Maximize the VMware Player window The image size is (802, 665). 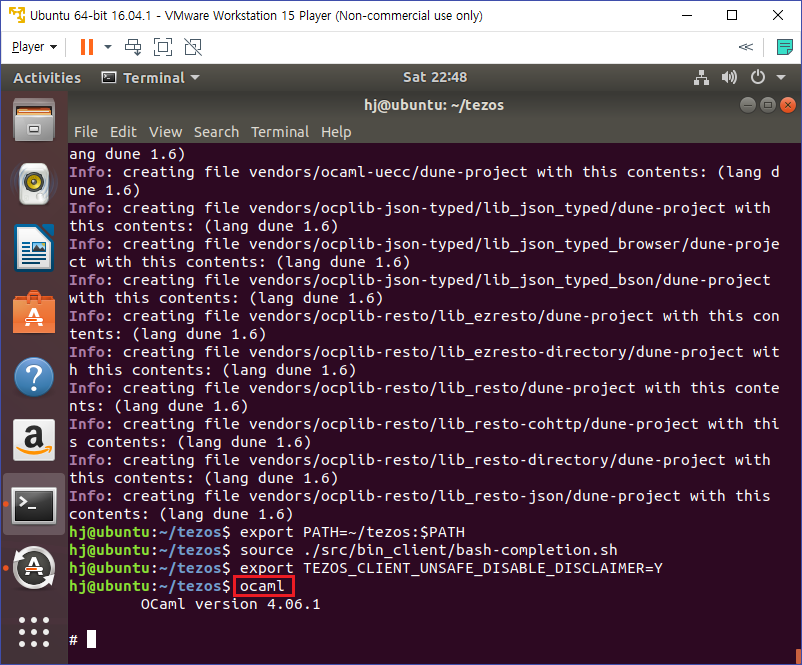[x=732, y=15]
